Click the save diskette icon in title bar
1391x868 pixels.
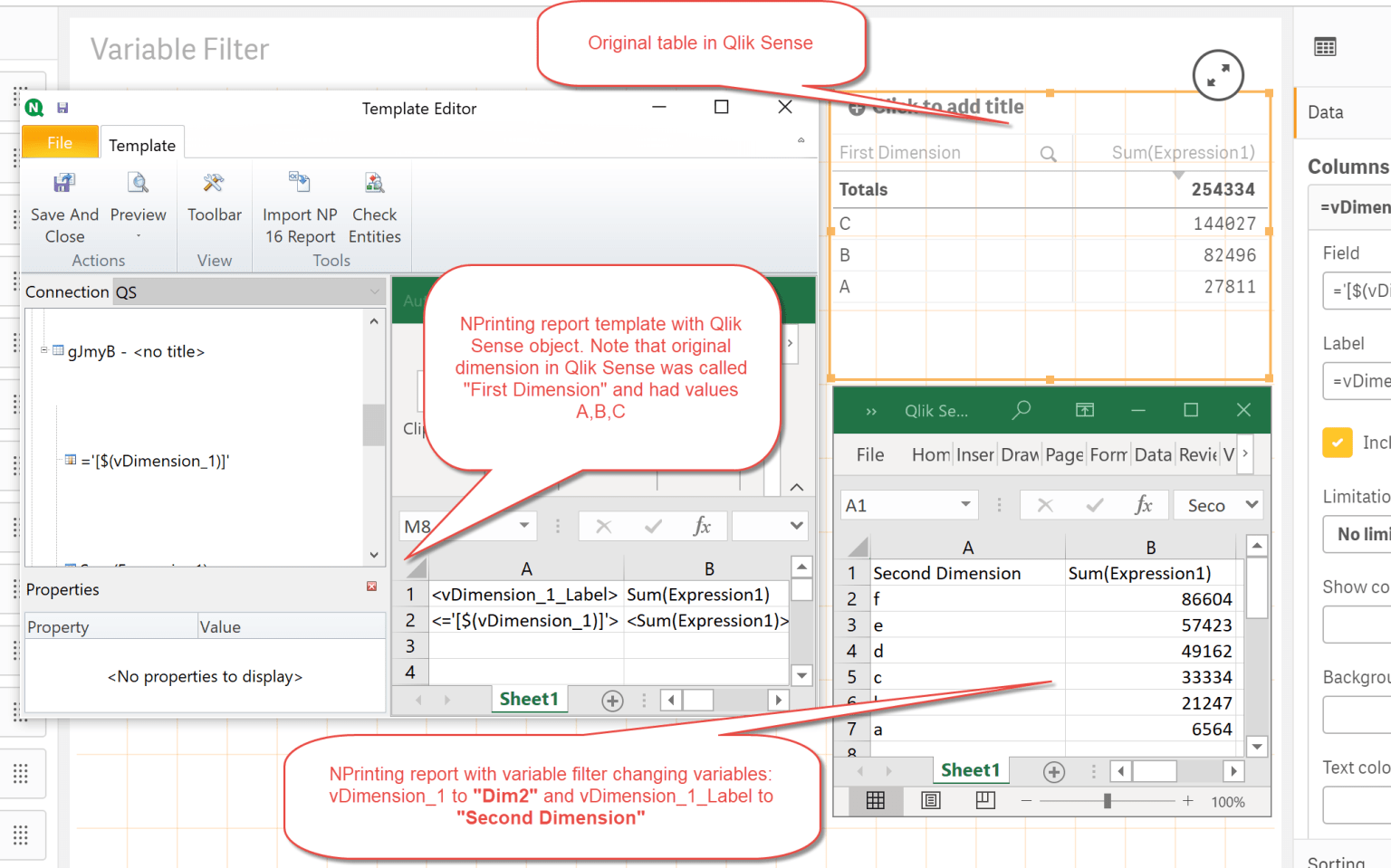point(62,107)
